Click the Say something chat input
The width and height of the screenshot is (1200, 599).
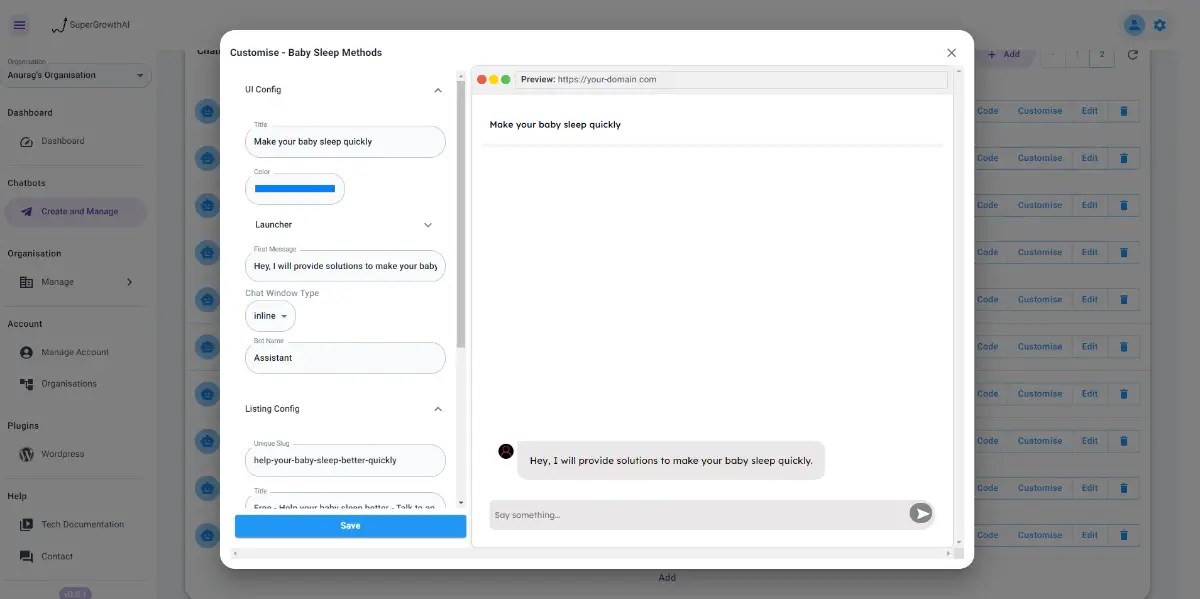coord(697,515)
